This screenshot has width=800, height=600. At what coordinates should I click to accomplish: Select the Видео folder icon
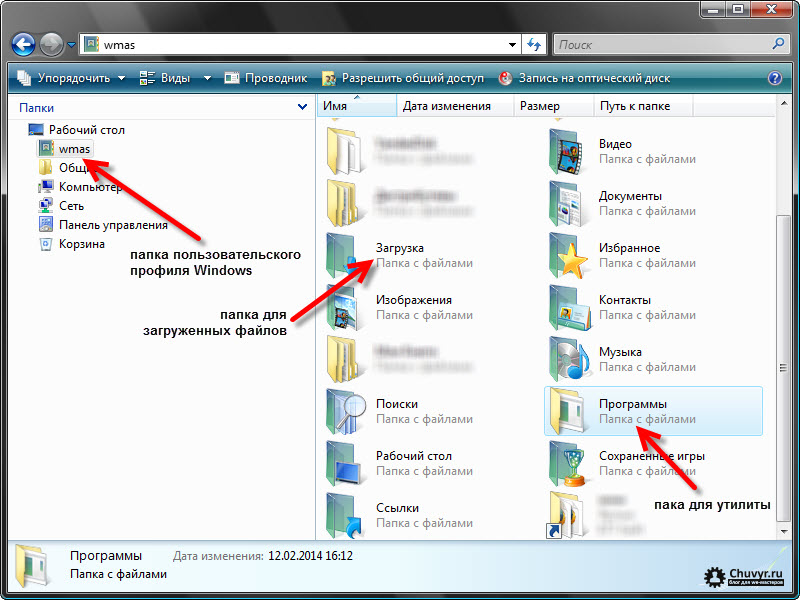point(567,152)
